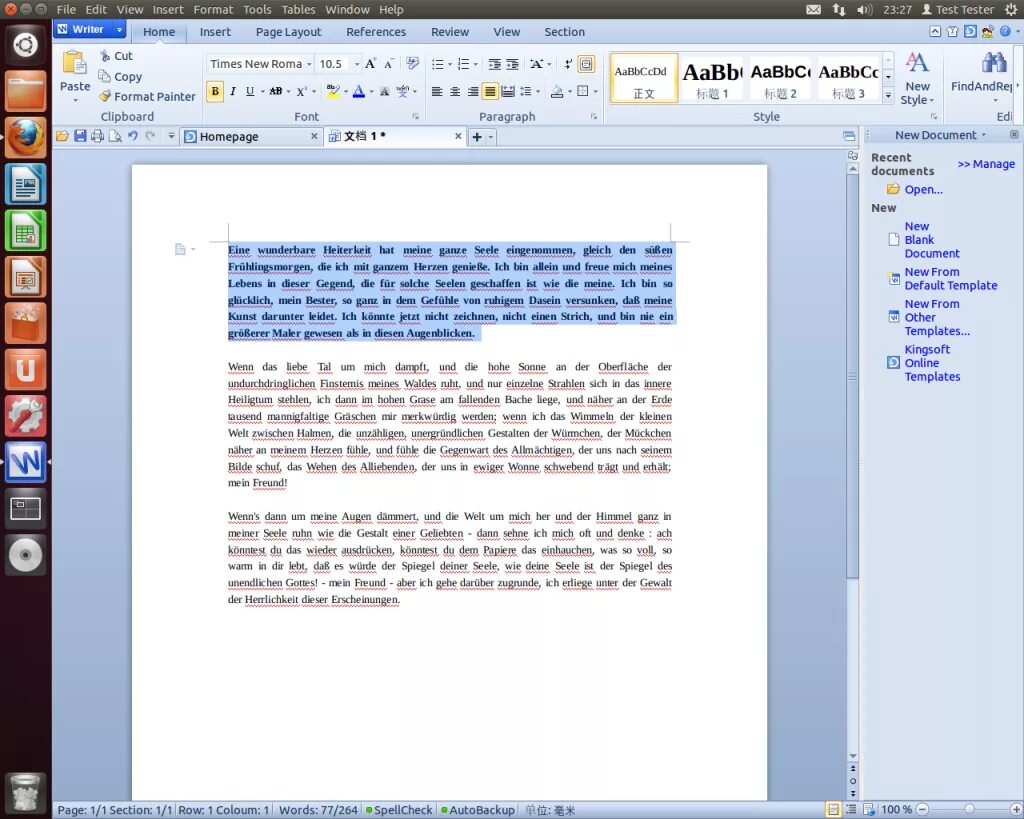Add a new document tab with plus button
The image size is (1024, 819).
pyautogui.click(x=477, y=136)
